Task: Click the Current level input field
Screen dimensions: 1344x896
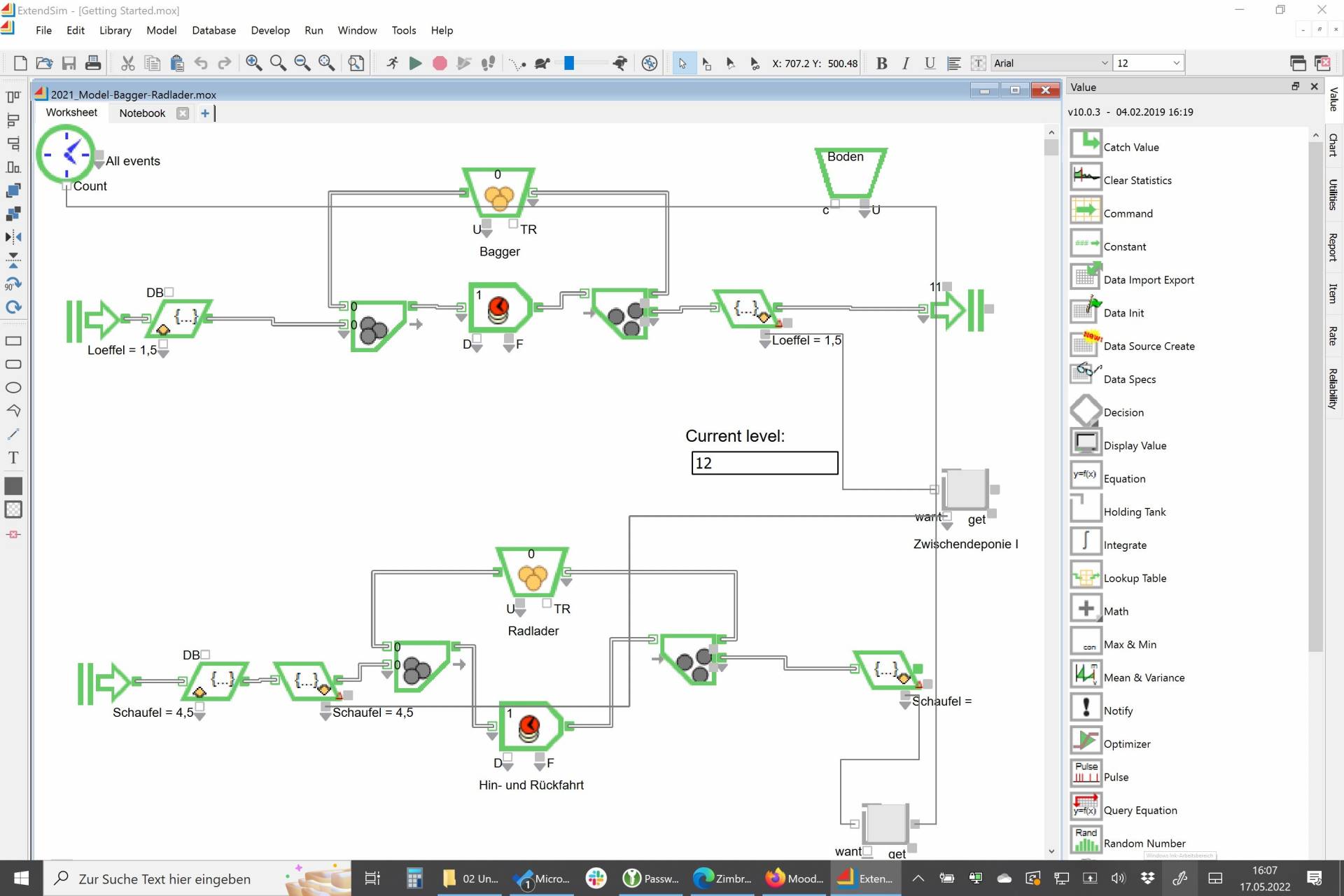Action: 763,463
